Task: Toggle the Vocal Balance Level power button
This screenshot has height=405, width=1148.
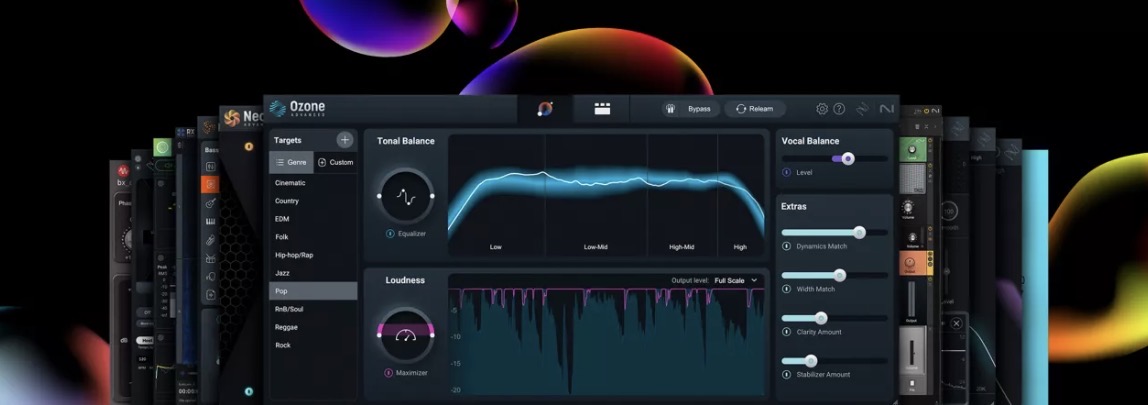Action: click(x=786, y=172)
